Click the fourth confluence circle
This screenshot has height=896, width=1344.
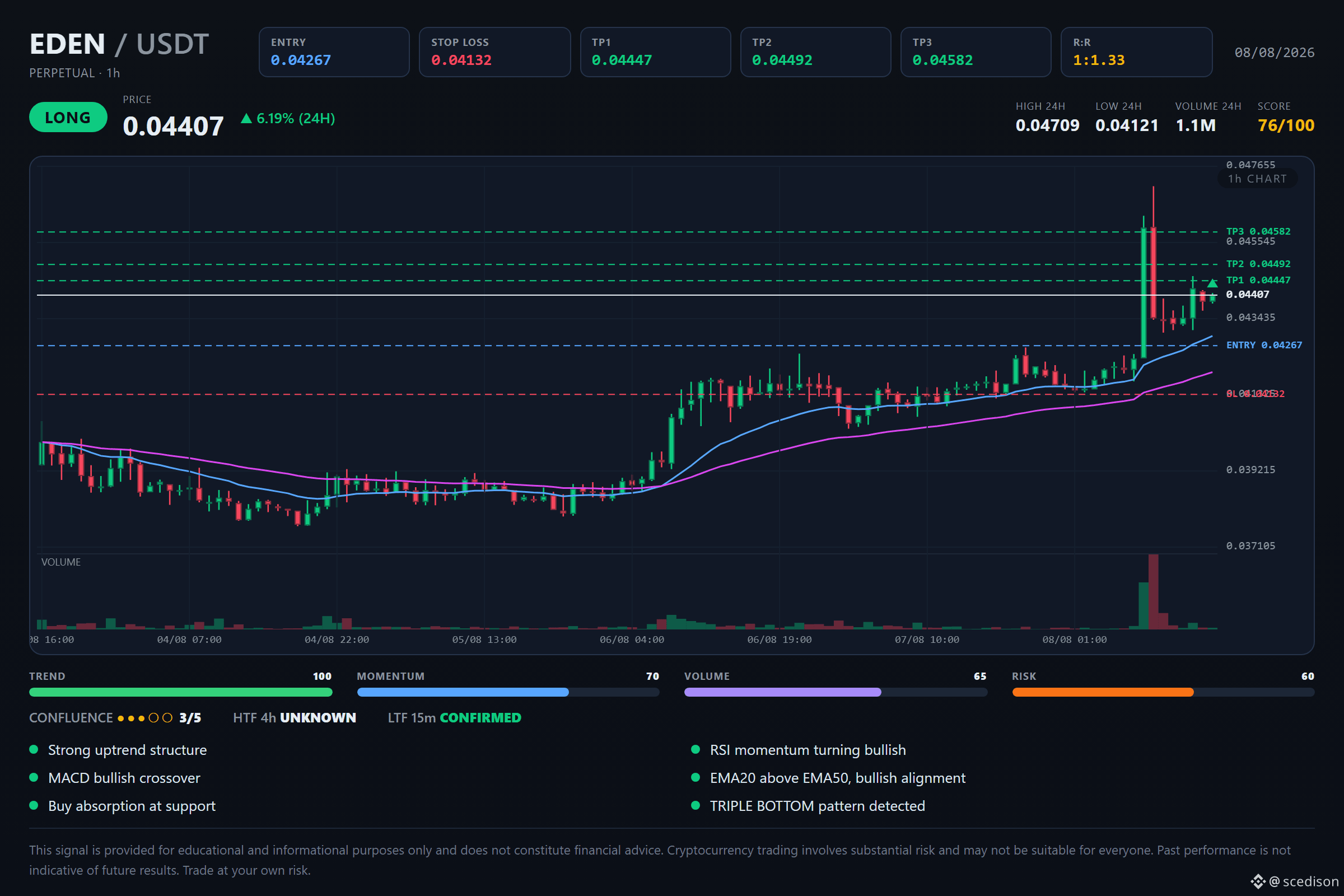tap(153, 718)
